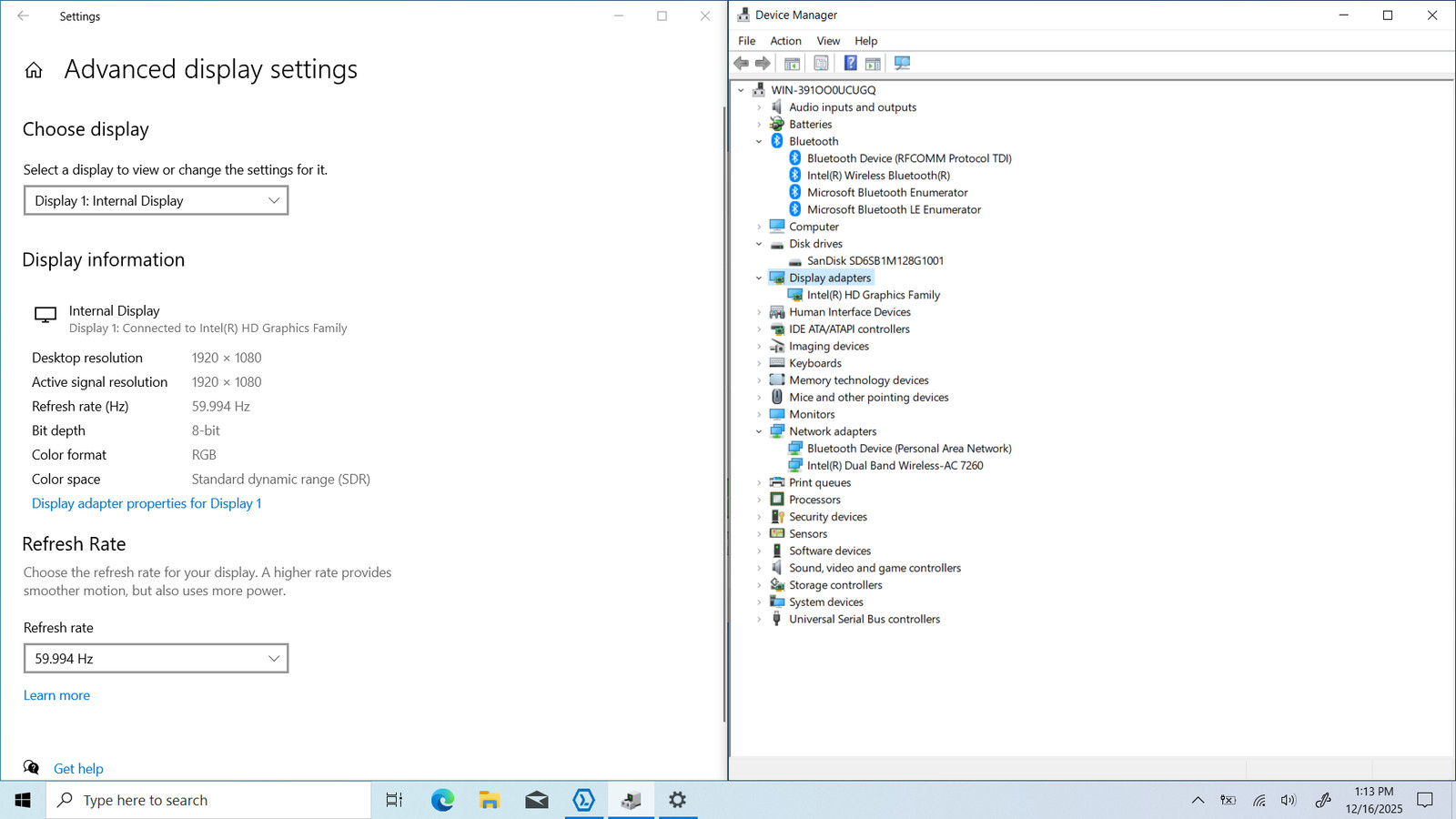The width and height of the screenshot is (1456, 819).
Task: Click the blue Help question-mark toolbar icon
Action: pos(850,63)
